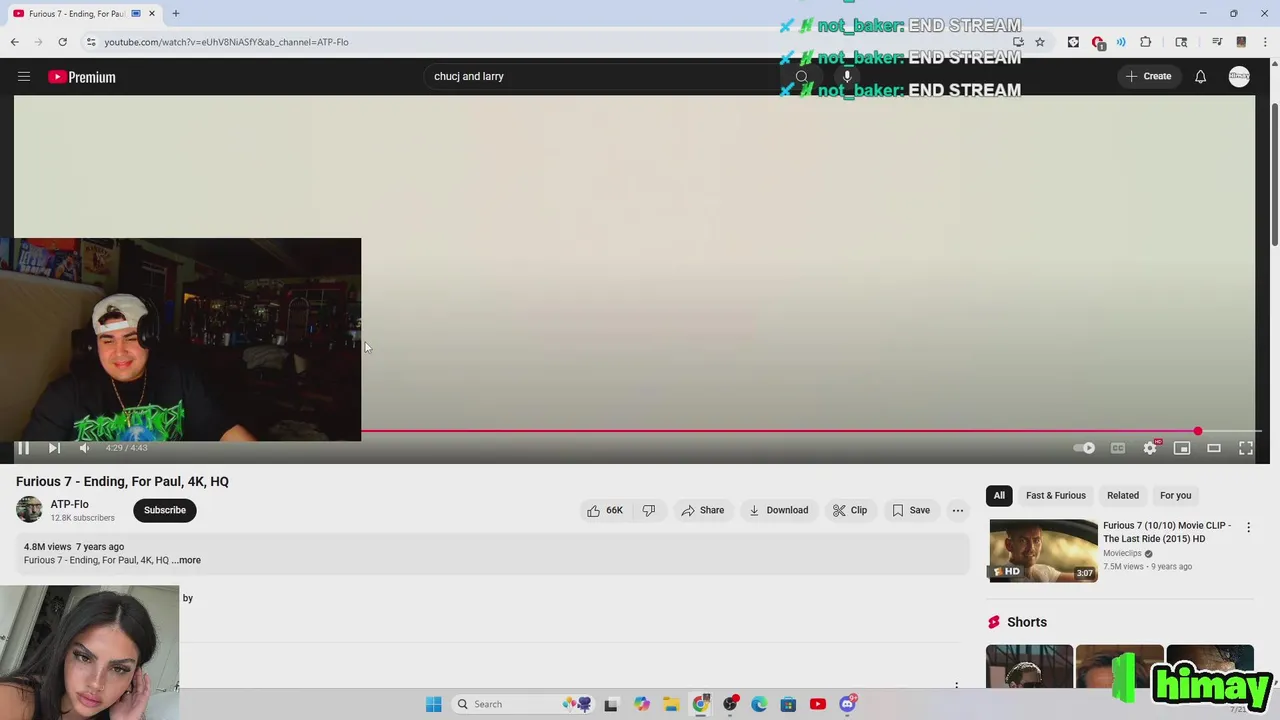Select the Related filter chip
Image resolution: width=1280 pixels, height=720 pixels.
click(1123, 495)
